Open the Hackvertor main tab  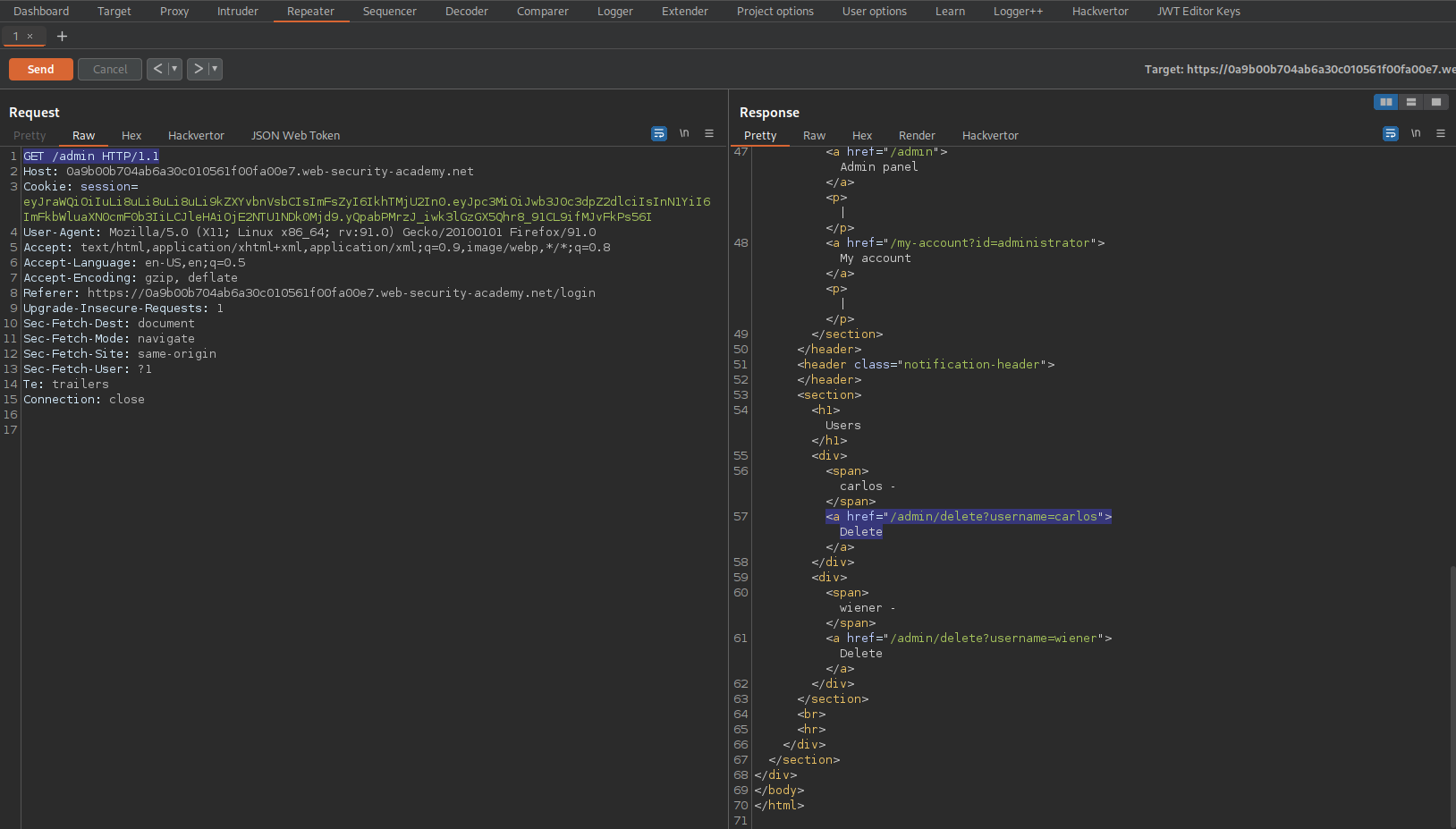coord(1100,12)
